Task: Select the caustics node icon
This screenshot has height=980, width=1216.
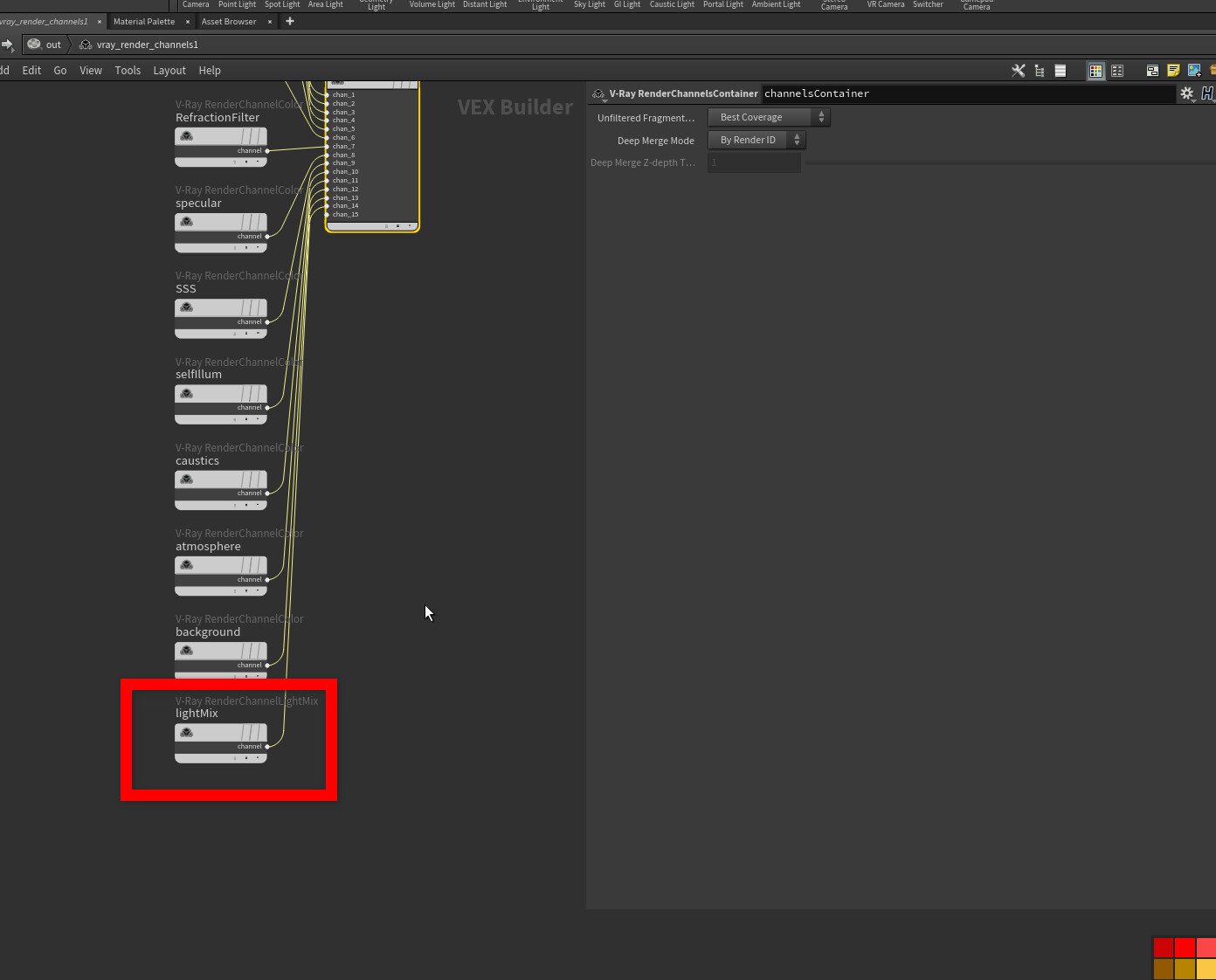Action: [x=187, y=479]
